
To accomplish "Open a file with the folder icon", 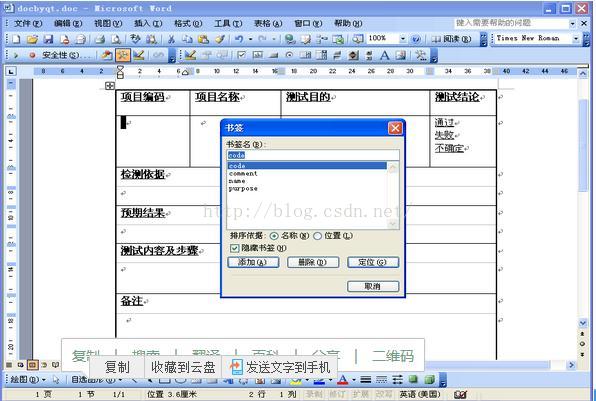I will [x=32, y=39].
